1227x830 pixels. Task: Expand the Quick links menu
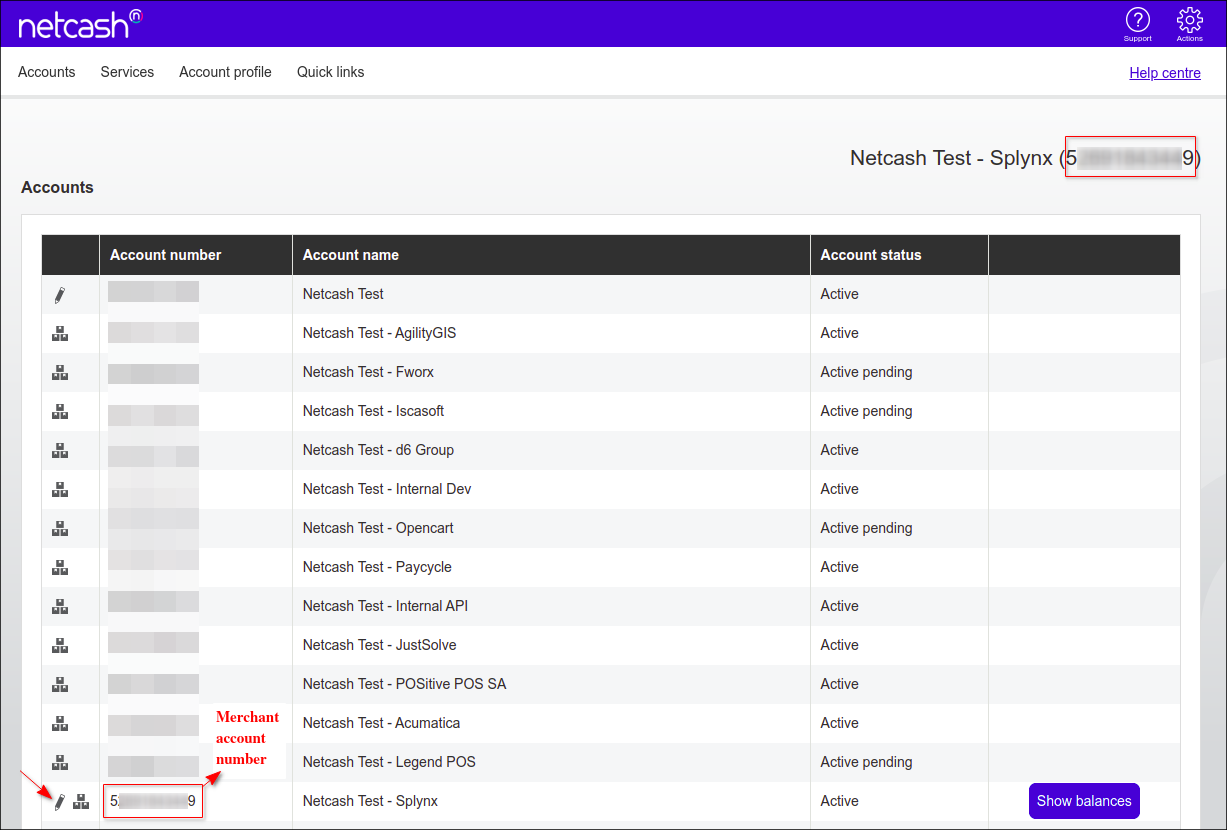click(x=330, y=72)
